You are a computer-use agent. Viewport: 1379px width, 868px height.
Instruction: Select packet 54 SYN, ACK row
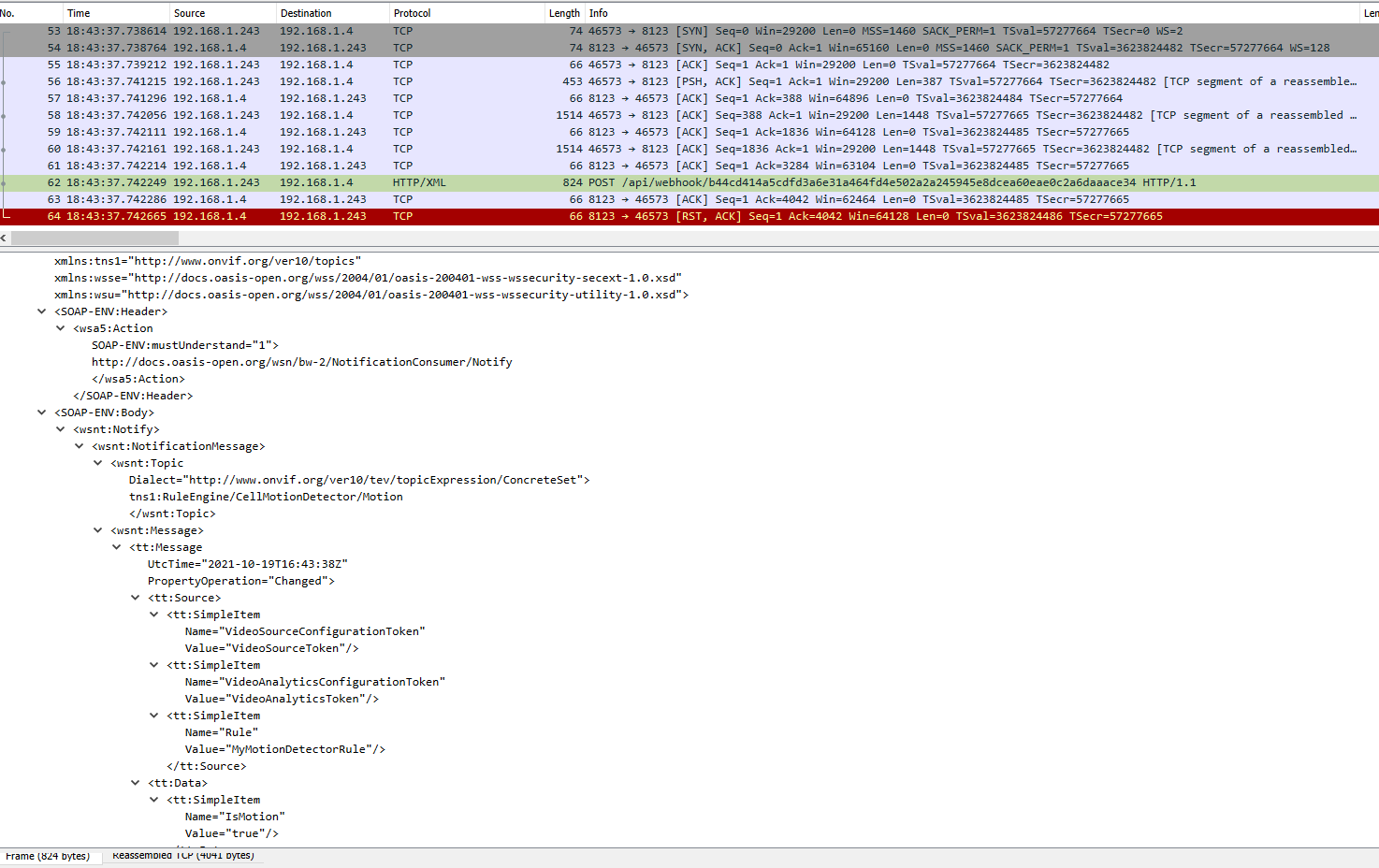689,48
